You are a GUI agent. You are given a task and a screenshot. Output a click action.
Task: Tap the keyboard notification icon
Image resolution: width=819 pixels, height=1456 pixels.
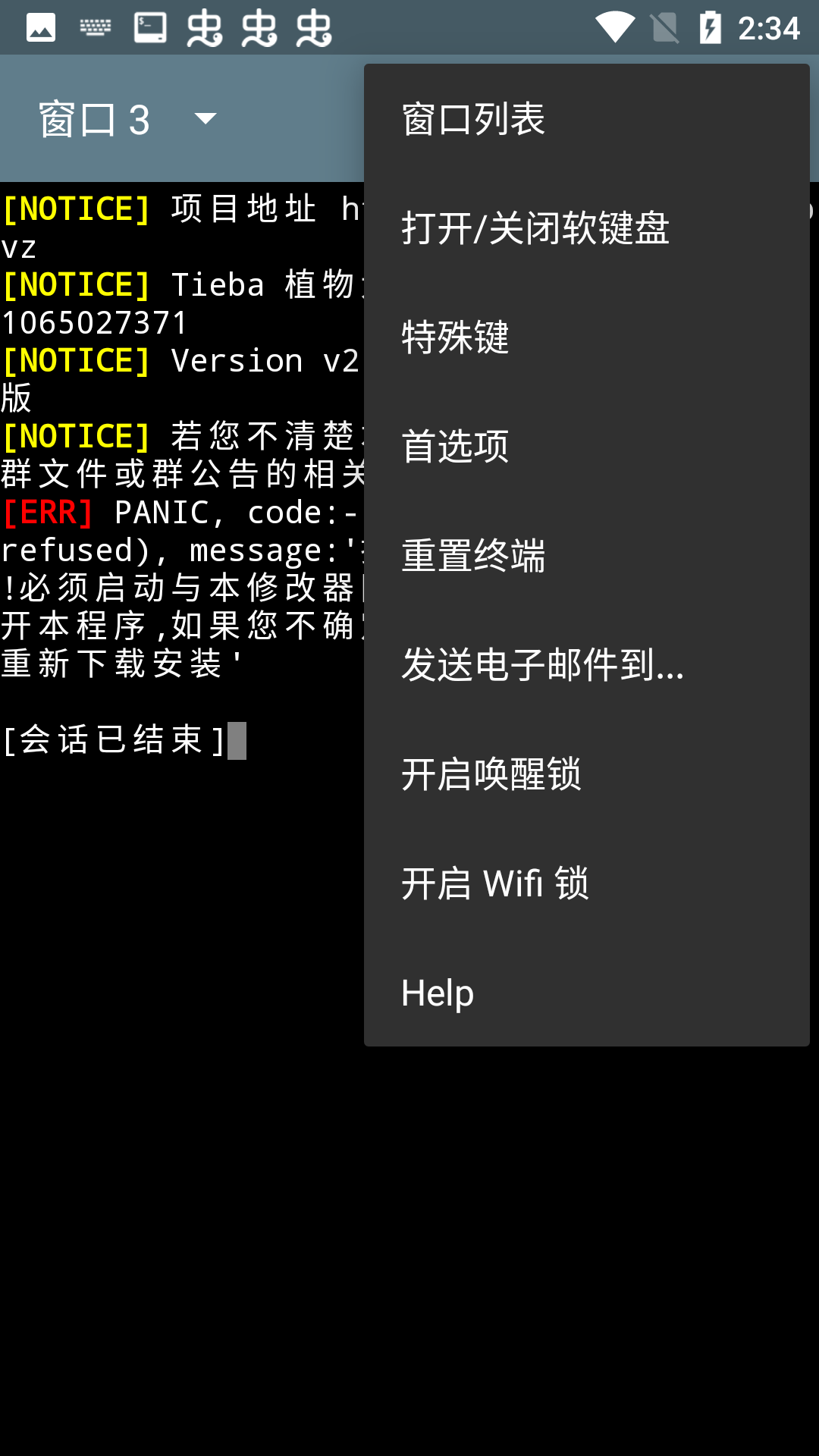coord(96,28)
